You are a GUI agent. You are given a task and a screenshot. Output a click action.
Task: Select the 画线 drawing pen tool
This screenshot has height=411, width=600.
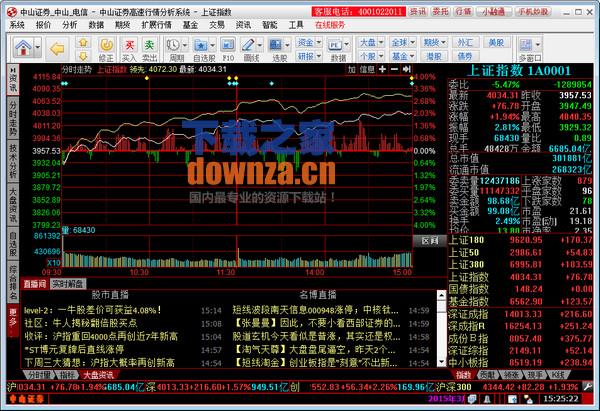point(248,45)
